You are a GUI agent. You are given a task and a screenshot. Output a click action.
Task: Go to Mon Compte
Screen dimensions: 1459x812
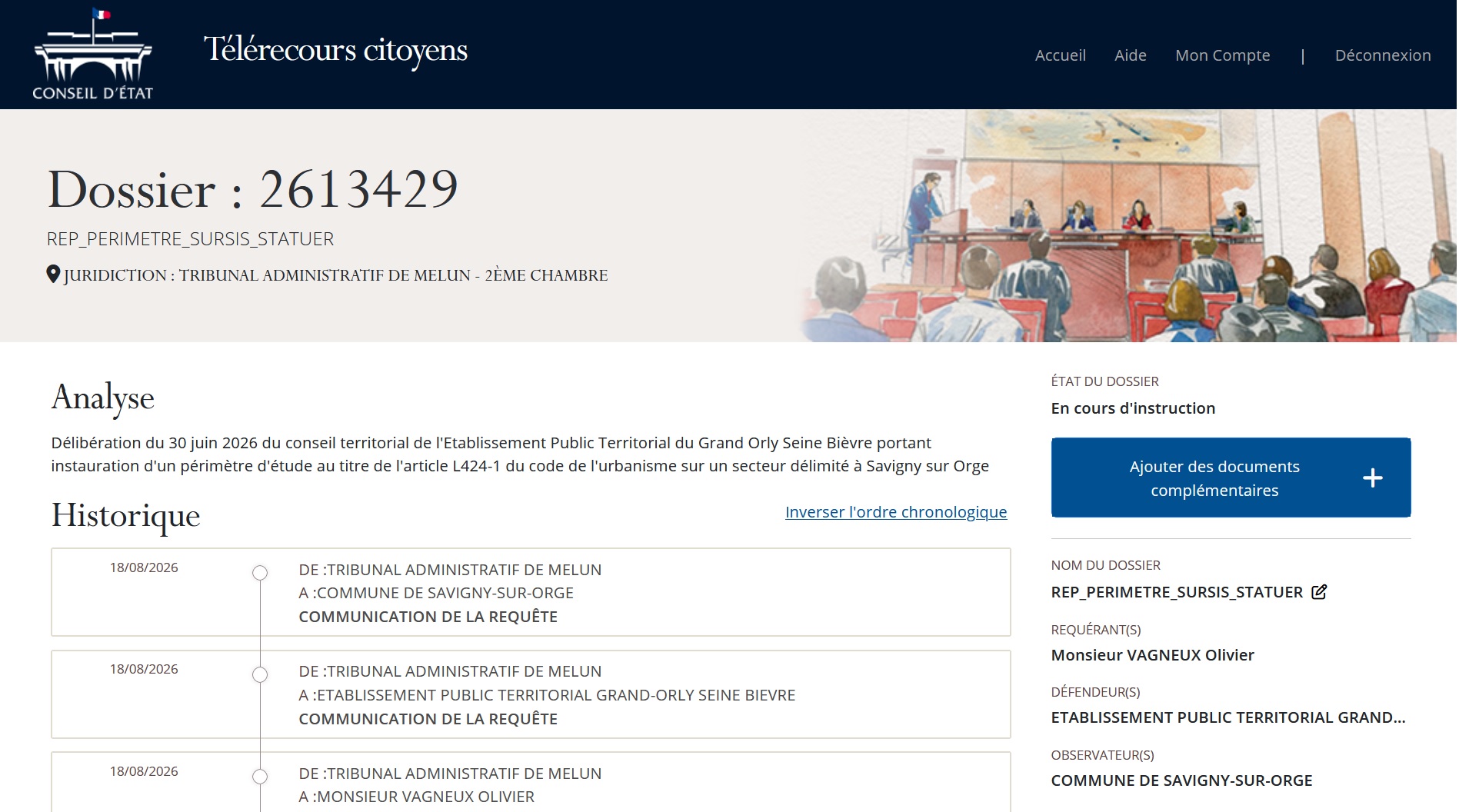[1222, 55]
